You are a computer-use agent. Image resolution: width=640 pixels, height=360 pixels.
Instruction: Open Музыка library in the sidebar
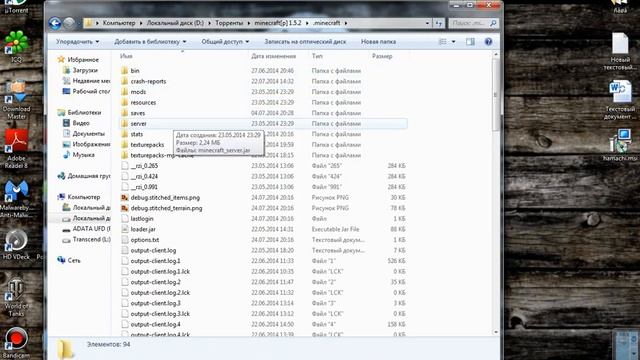[x=83, y=155]
